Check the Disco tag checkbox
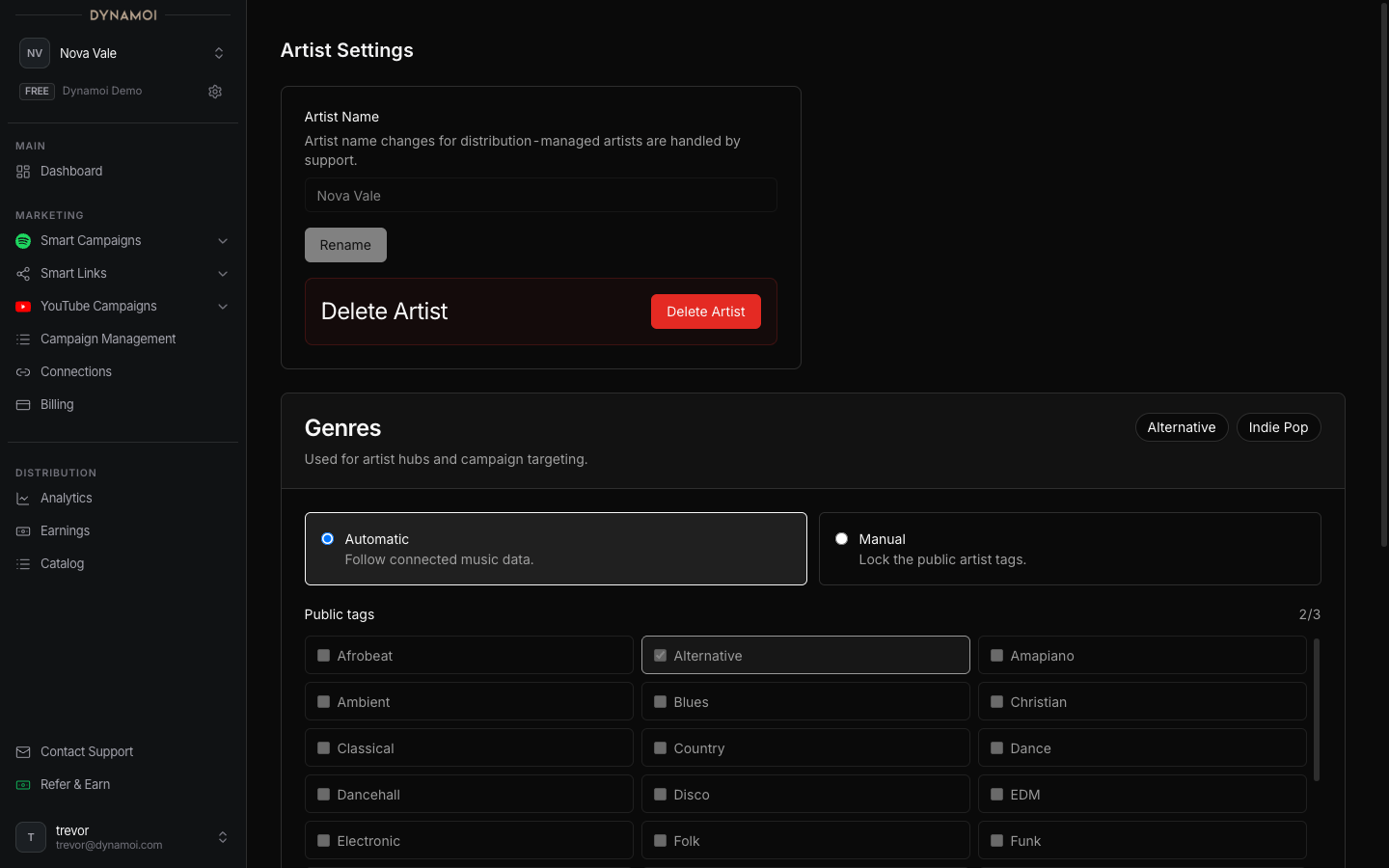The width and height of the screenshot is (1389, 868). pyautogui.click(x=661, y=795)
